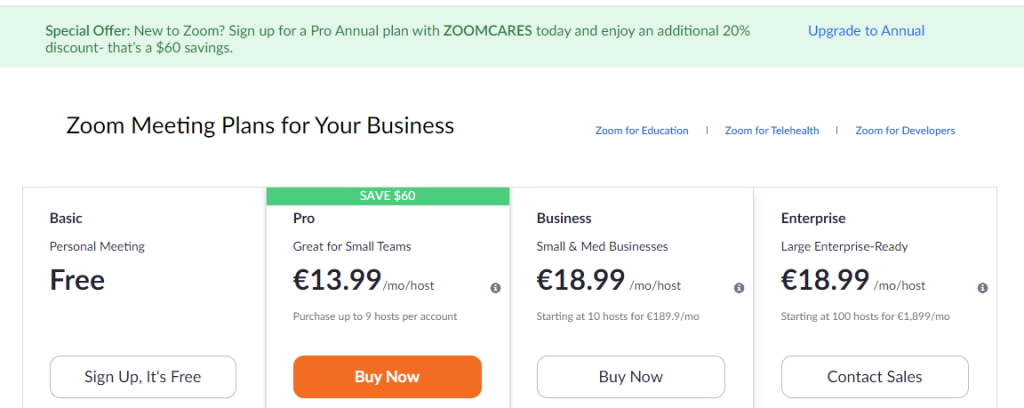Open the Zoom for Telehealth link
The height and width of the screenshot is (408, 1024).
coord(772,131)
